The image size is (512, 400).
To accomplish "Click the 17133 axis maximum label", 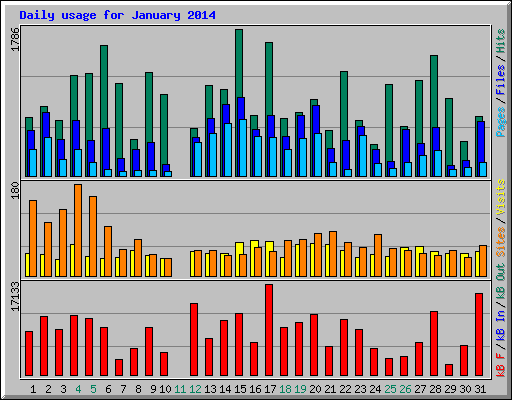I will click(15, 296).
